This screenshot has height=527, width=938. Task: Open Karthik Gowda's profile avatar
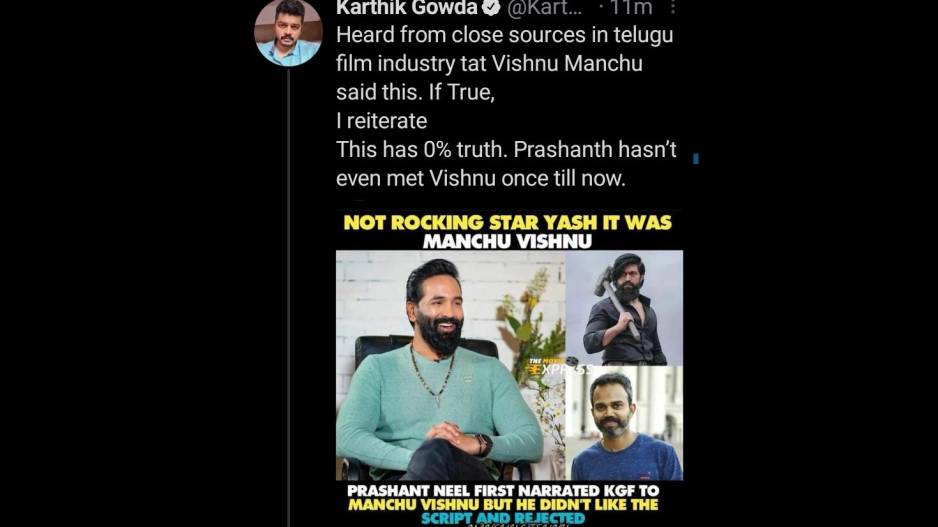click(x=288, y=33)
